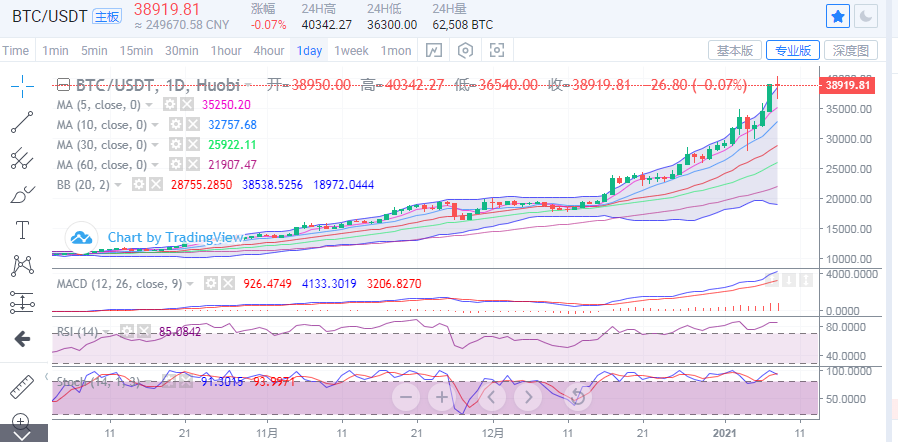
Task: Open settings gear for MA 5 indicator
Action: tap(170, 105)
